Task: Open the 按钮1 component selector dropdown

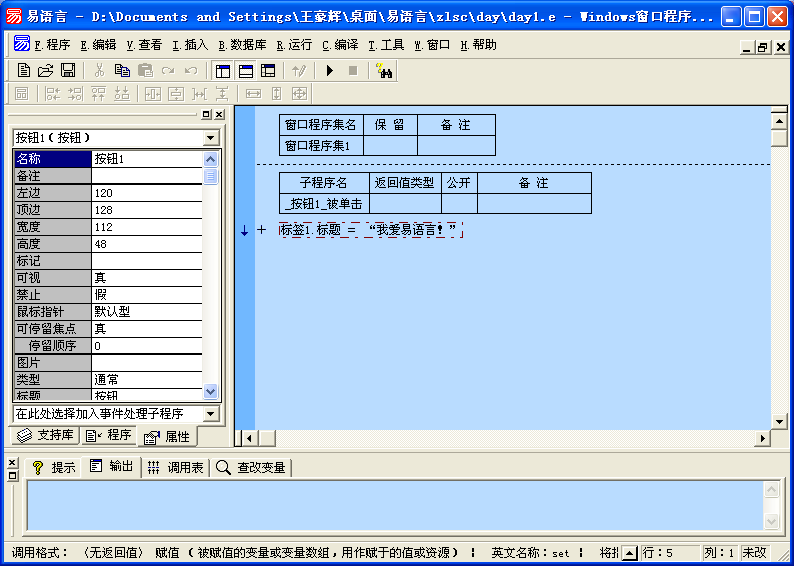Action: [210, 138]
